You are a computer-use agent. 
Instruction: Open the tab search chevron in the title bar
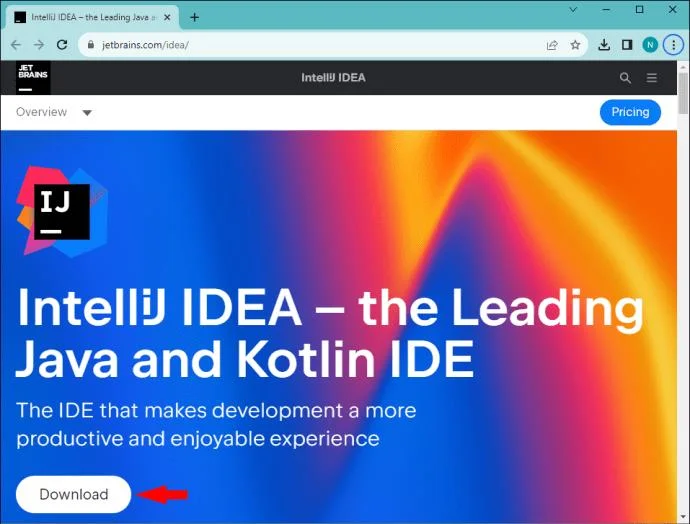coord(573,9)
